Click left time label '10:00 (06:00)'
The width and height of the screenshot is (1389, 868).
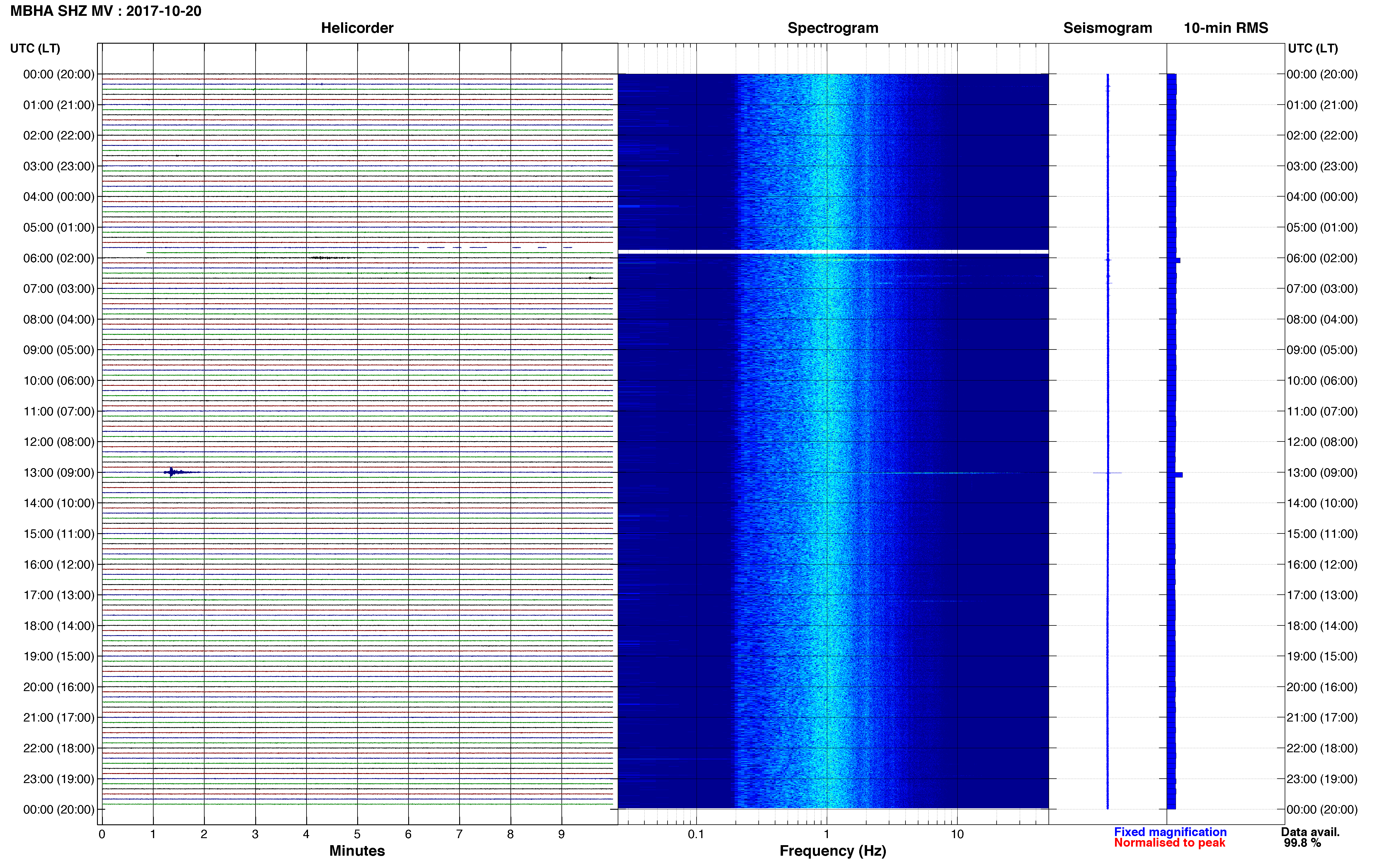click(x=59, y=381)
